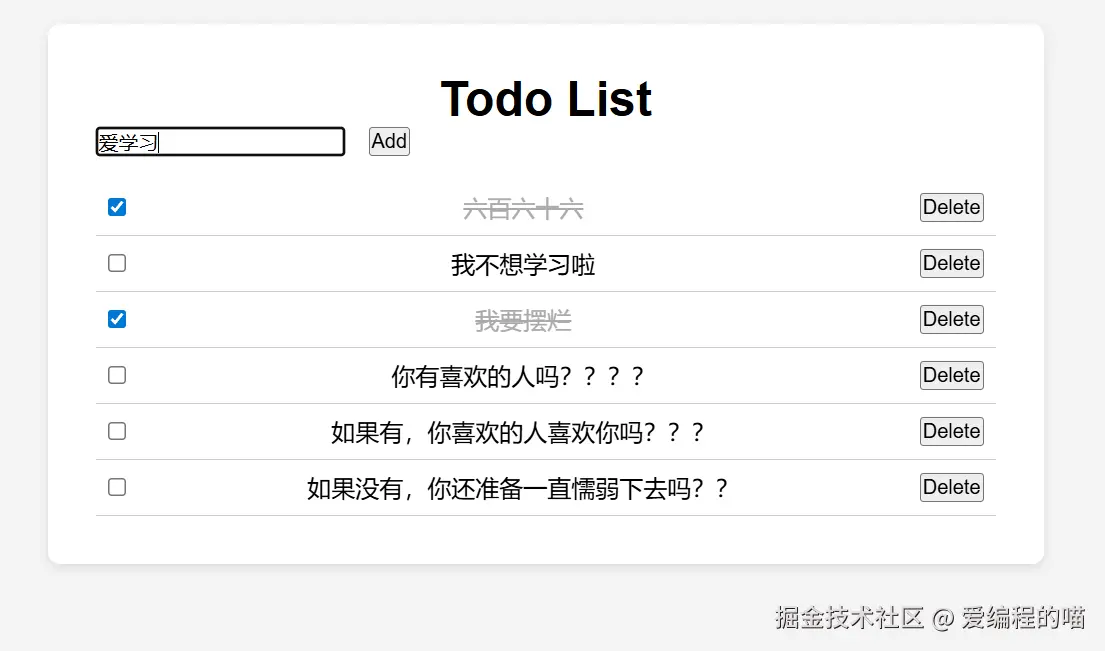The width and height of the screenshot is (1105, 651).
Task: Click the strikethrough 我要摆烂 text
Action: pyautogui.click(x=523, y=321)
